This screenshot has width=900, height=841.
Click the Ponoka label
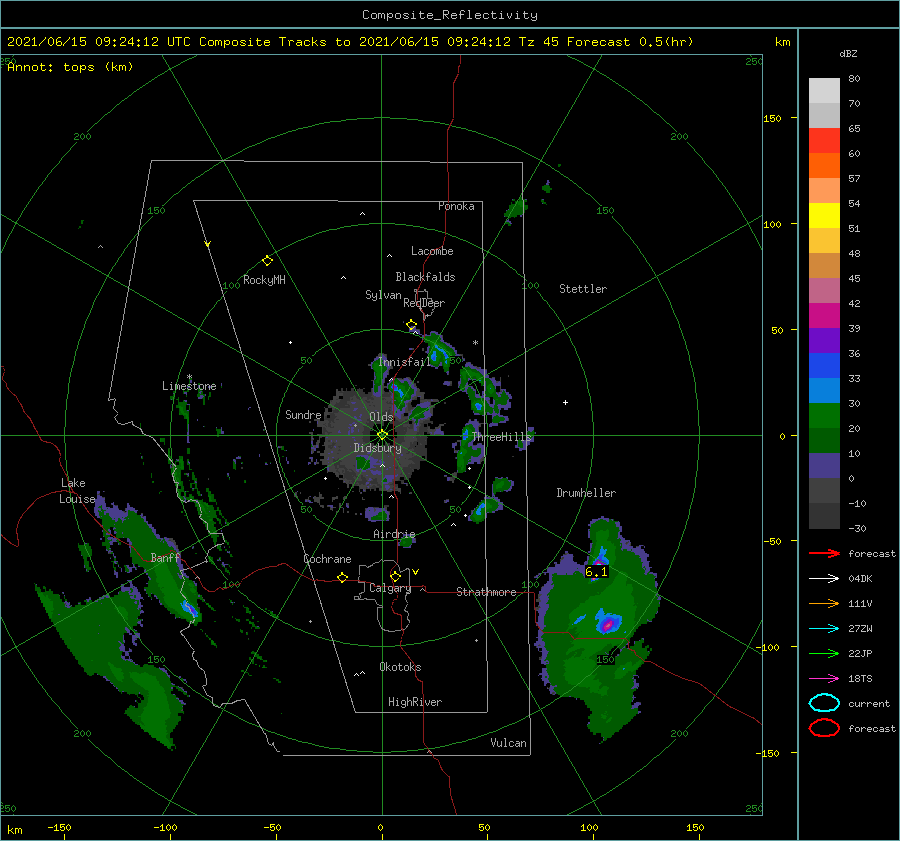(456, 206)
